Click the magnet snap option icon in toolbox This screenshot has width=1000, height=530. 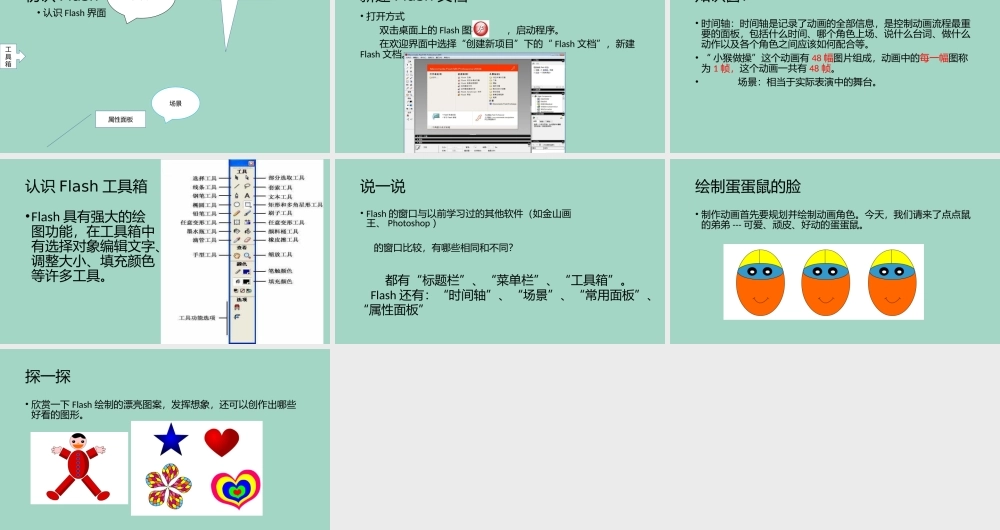coord(237,307)
